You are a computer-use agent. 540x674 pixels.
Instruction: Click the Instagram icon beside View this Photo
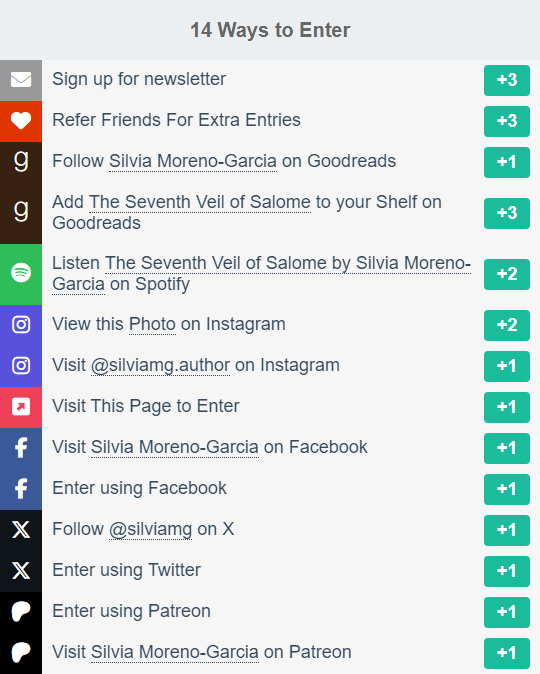tap(21, 325)
